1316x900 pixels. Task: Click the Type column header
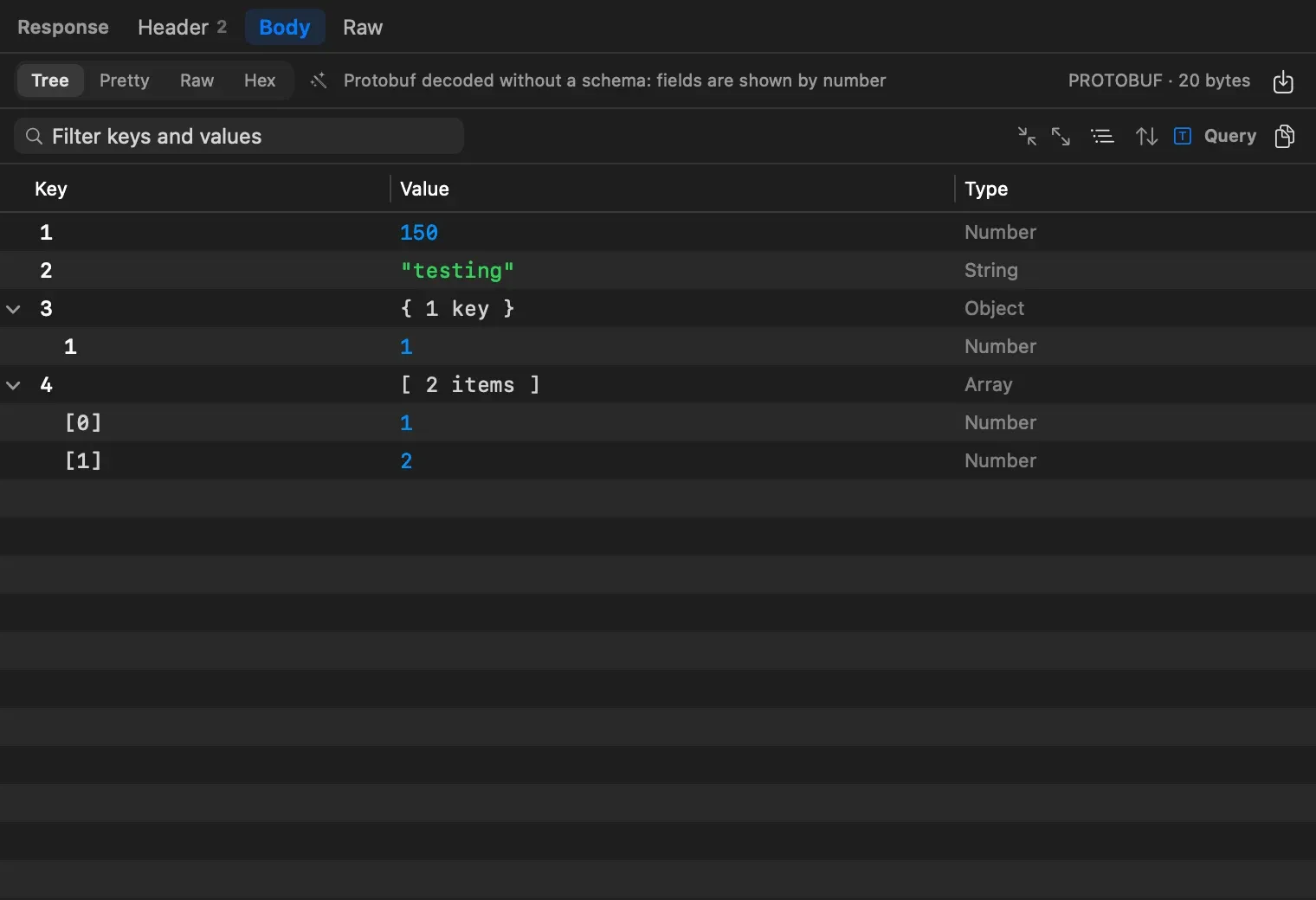click(986, 189)
